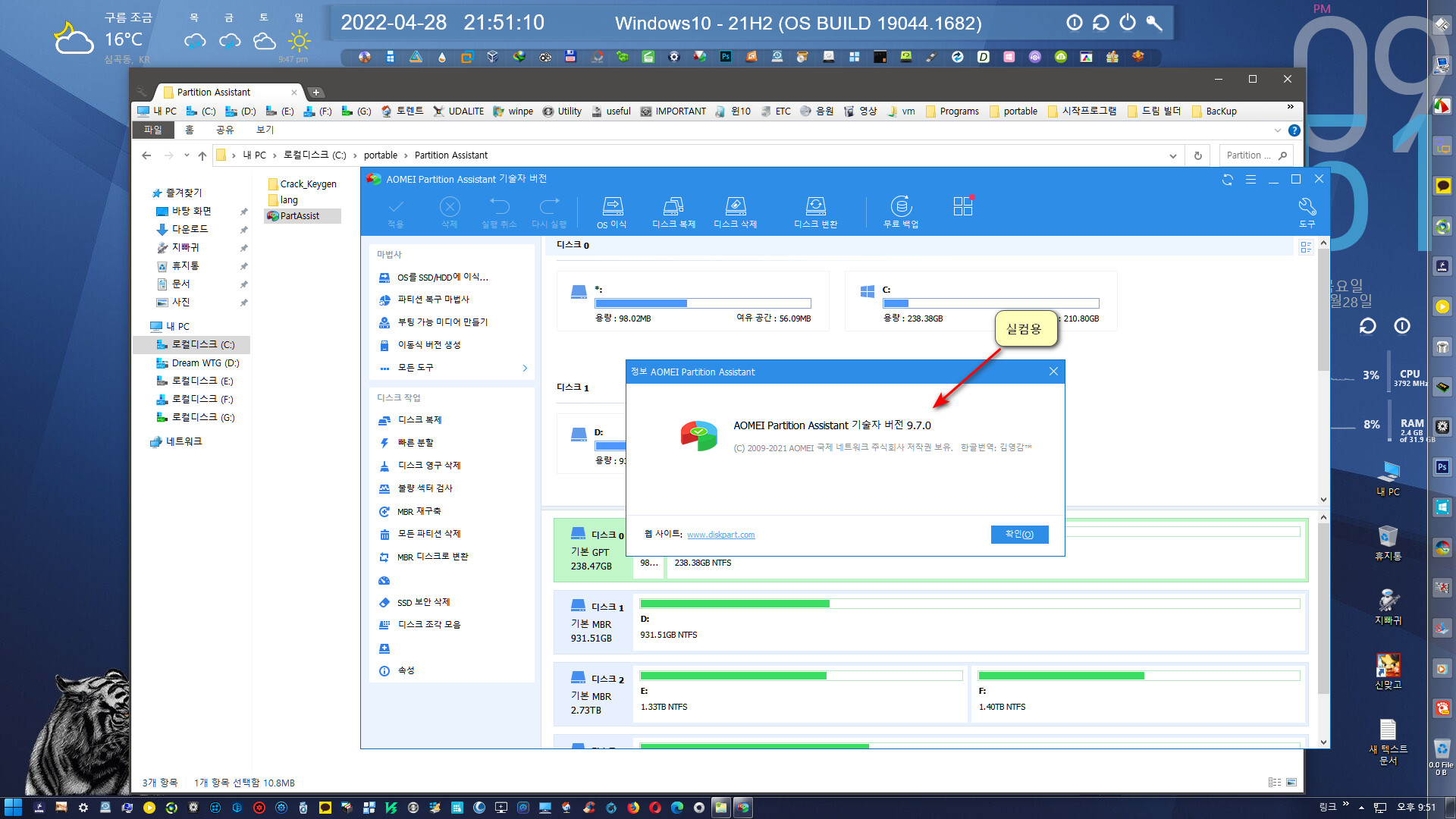
Task: Select the F: 1.40TB NTFS partition
Action: (x=1139, y=693)
